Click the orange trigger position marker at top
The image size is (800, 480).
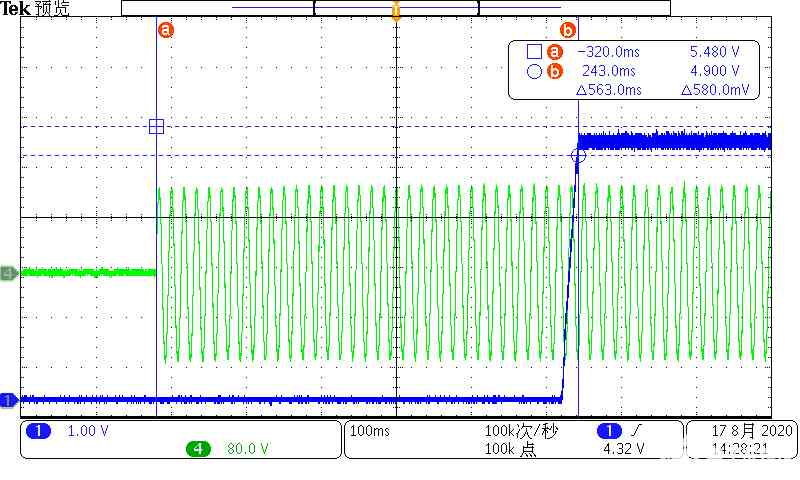coord(396,10)
